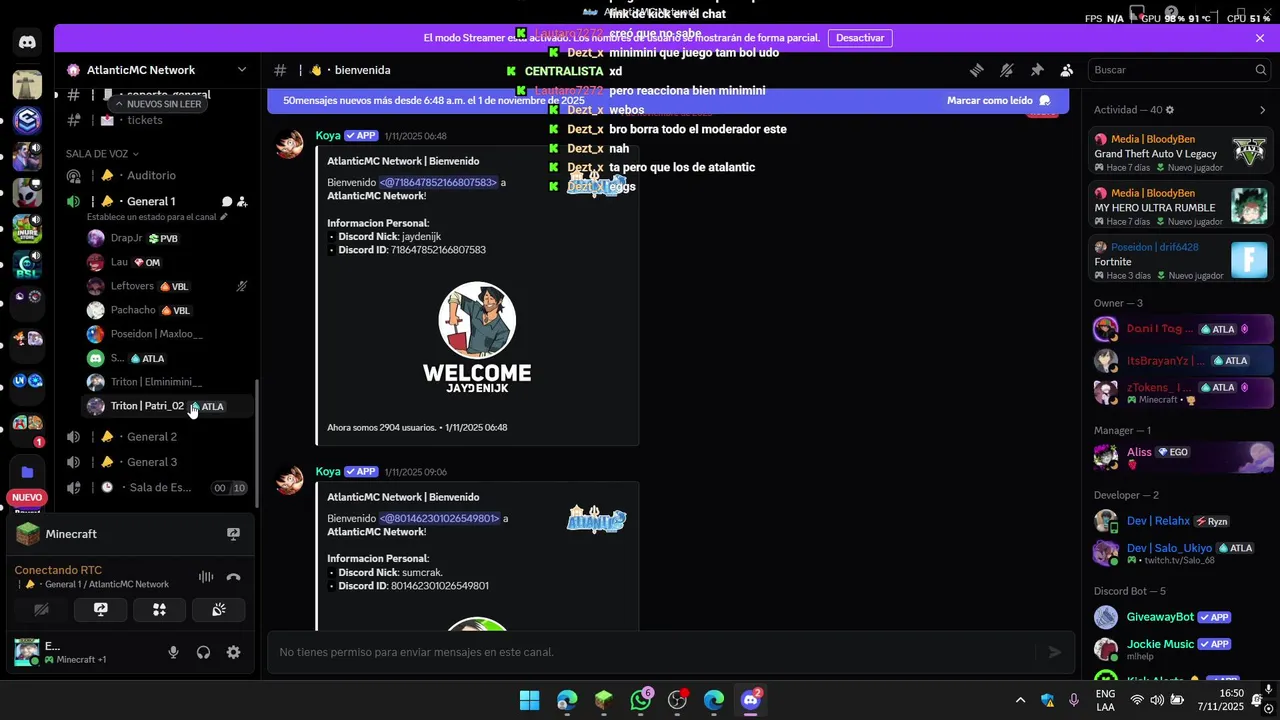Viewport: 1280px width, 720px height.
Task: Disconnect from voice with hang-up icon
Action: (x=233, y=577)
